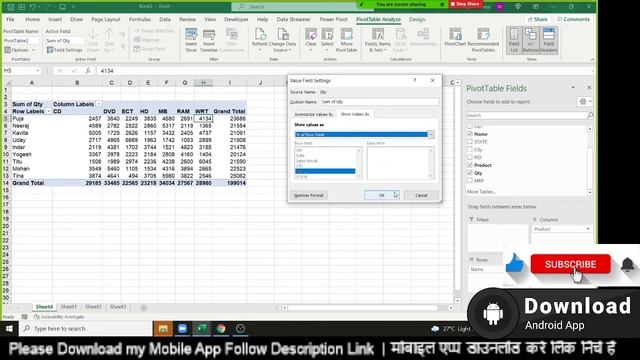Click the Share button
640x360 pixels.
pyautogui.click(x=538, y=19)
